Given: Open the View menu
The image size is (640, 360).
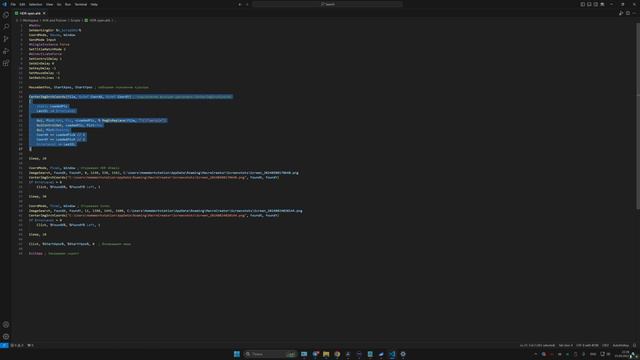Looking at the screenshot, I should pos(49,4).
